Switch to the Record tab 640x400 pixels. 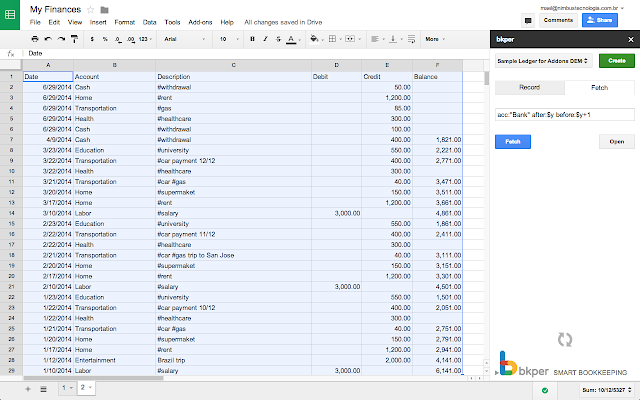529,87
